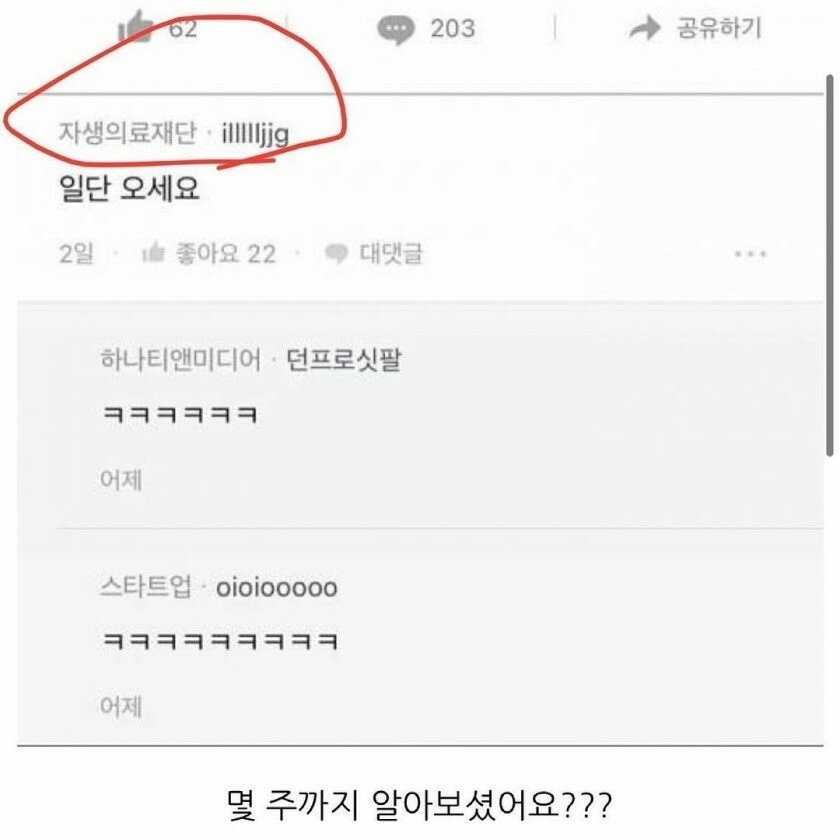840x840 pixels.
Task: Click the 62 like count at top
Action: 183,28
